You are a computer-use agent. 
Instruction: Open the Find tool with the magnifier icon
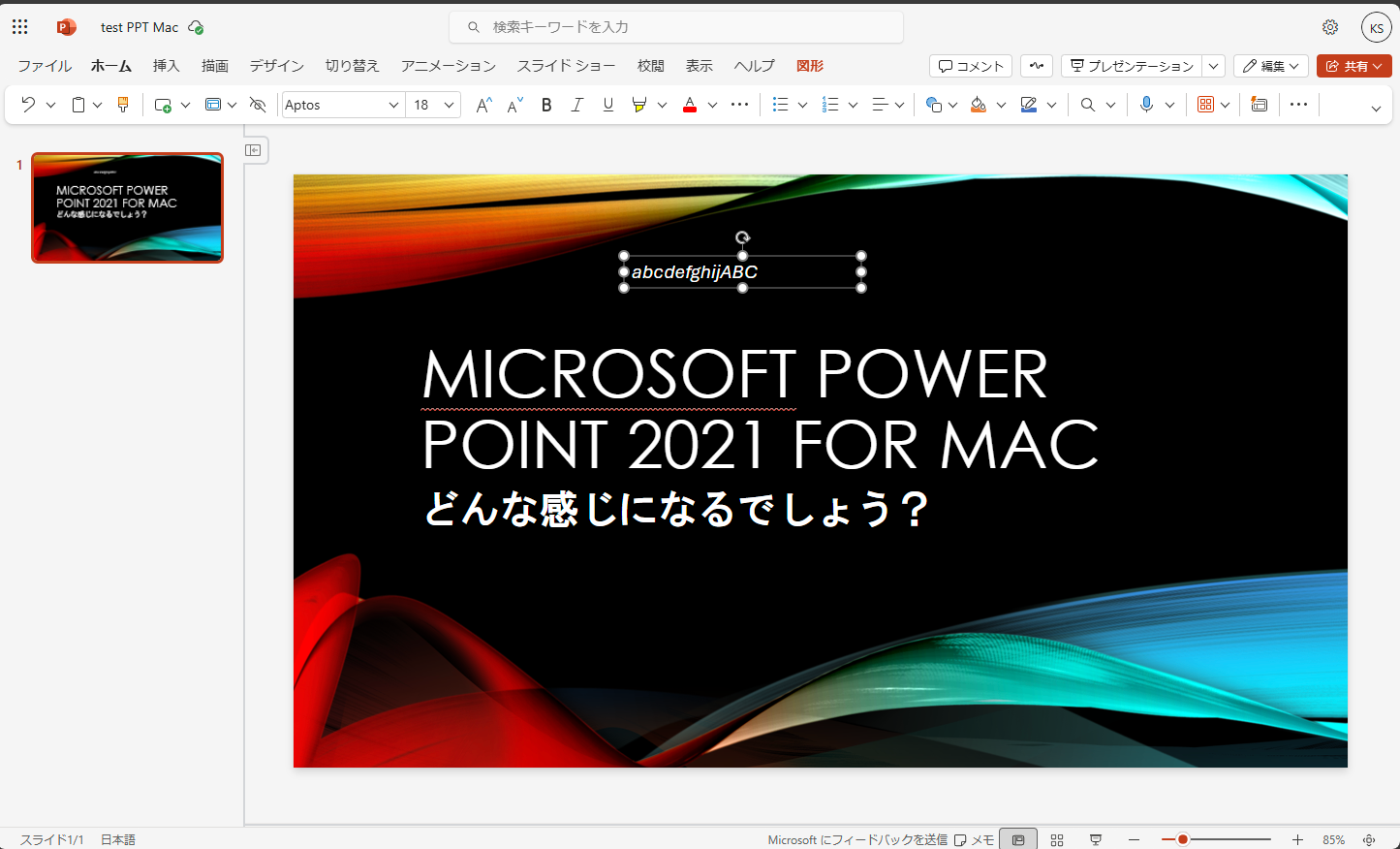(x=1090, y=104)
